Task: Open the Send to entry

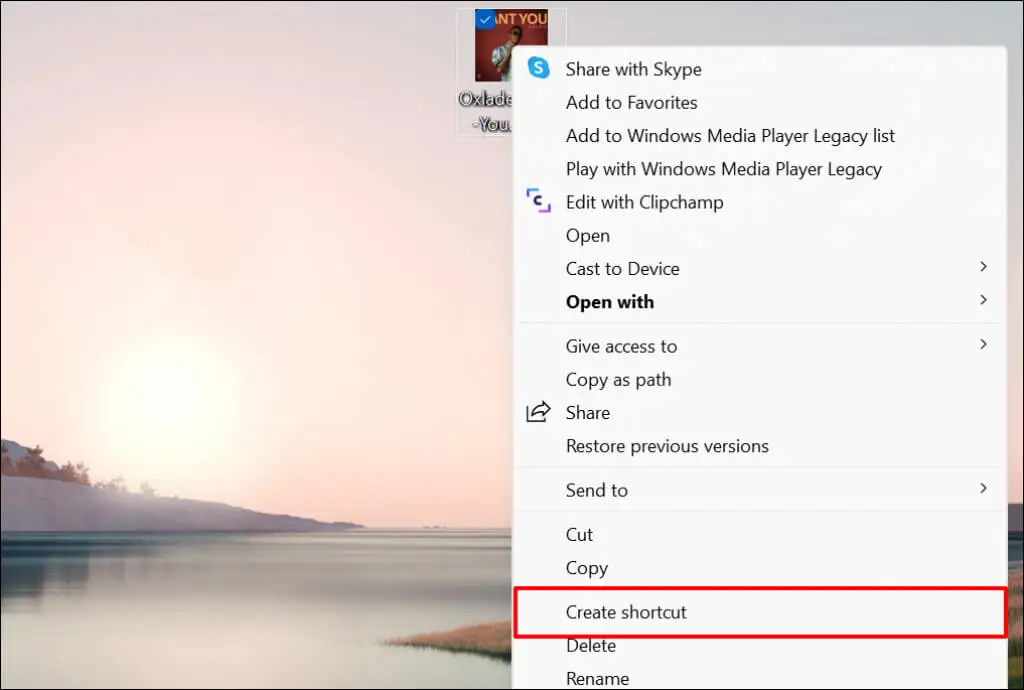Action: coord(760,490)
